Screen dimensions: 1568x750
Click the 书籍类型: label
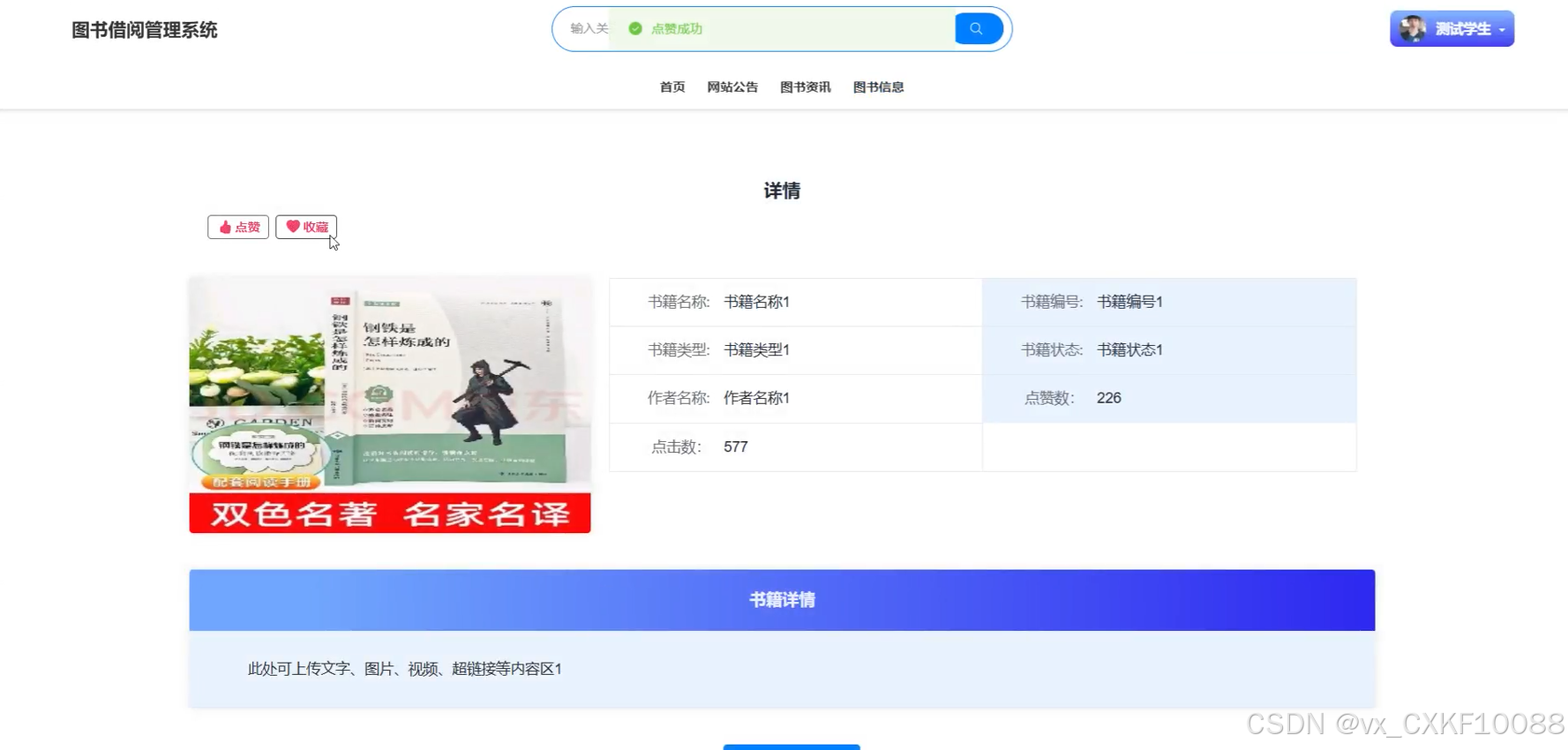click(679, 350)
